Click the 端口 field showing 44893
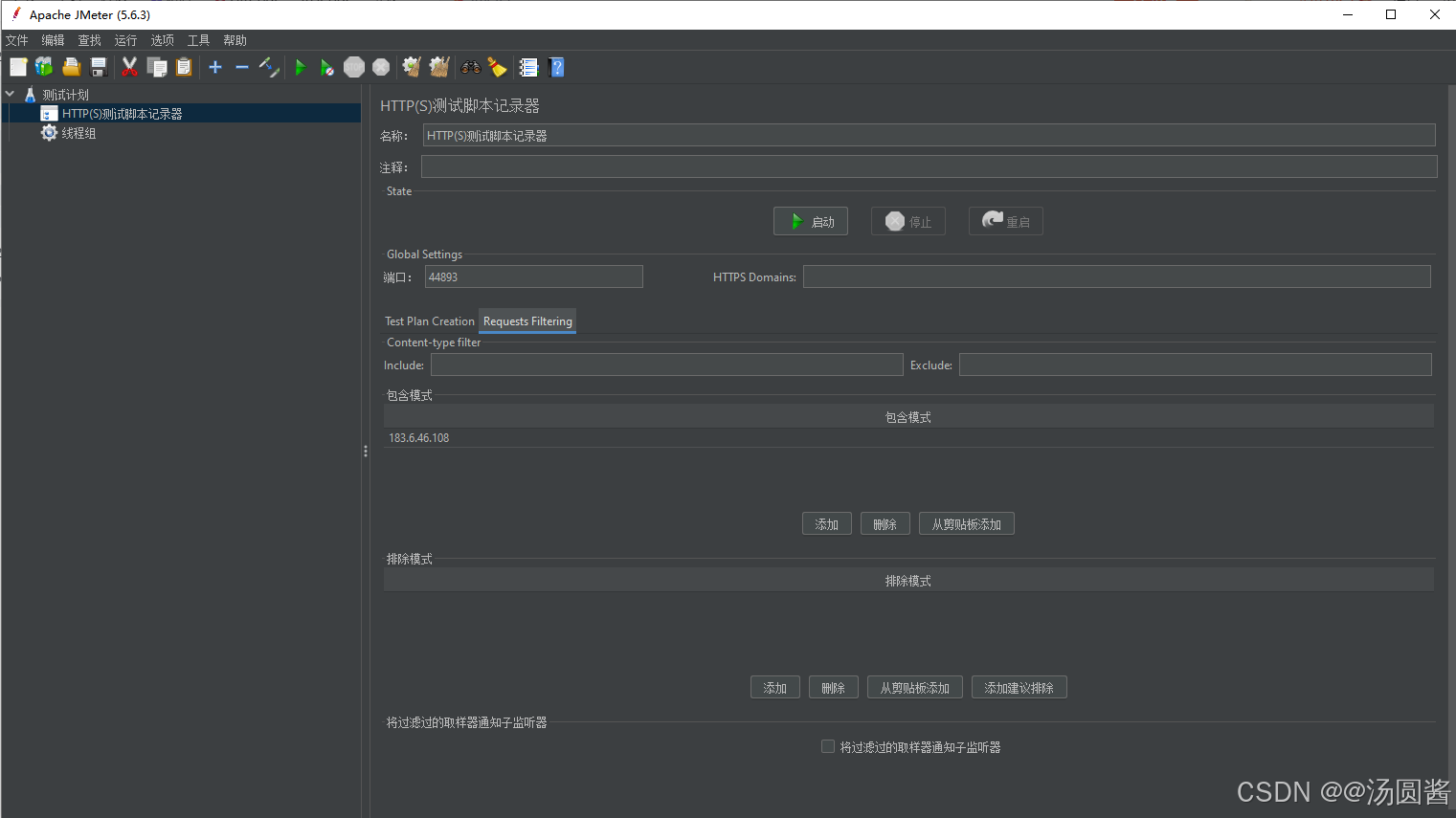Image resolution: width=1456 pixels, height=818 pixels. [x=534, y=276]
